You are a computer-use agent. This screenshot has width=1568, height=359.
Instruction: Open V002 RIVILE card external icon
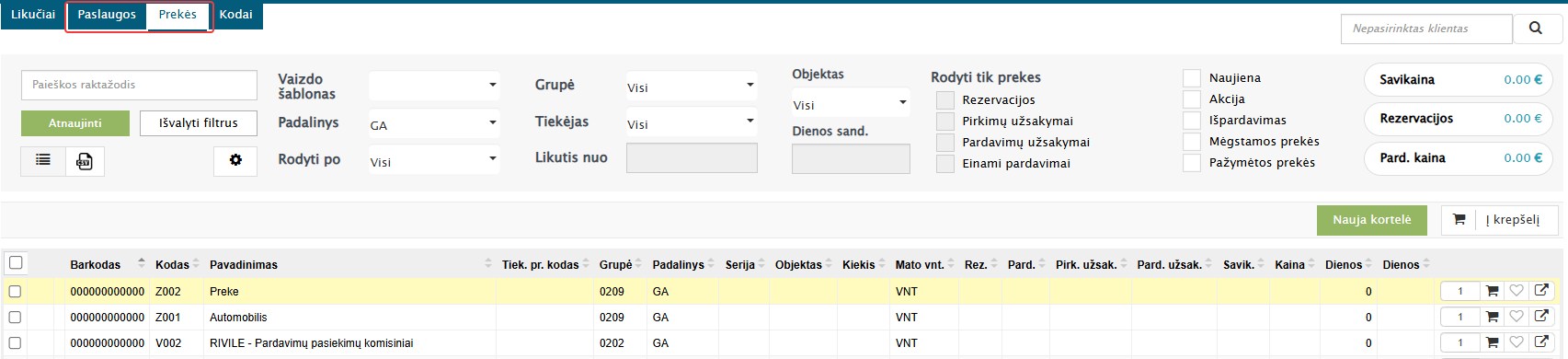(x=1541, y=342)
